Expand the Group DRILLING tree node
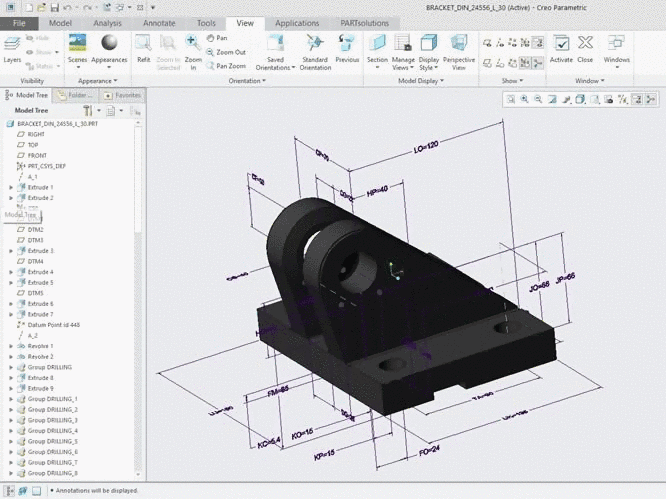The width and height of the screenshot is (666, 499). coord(11,367)
